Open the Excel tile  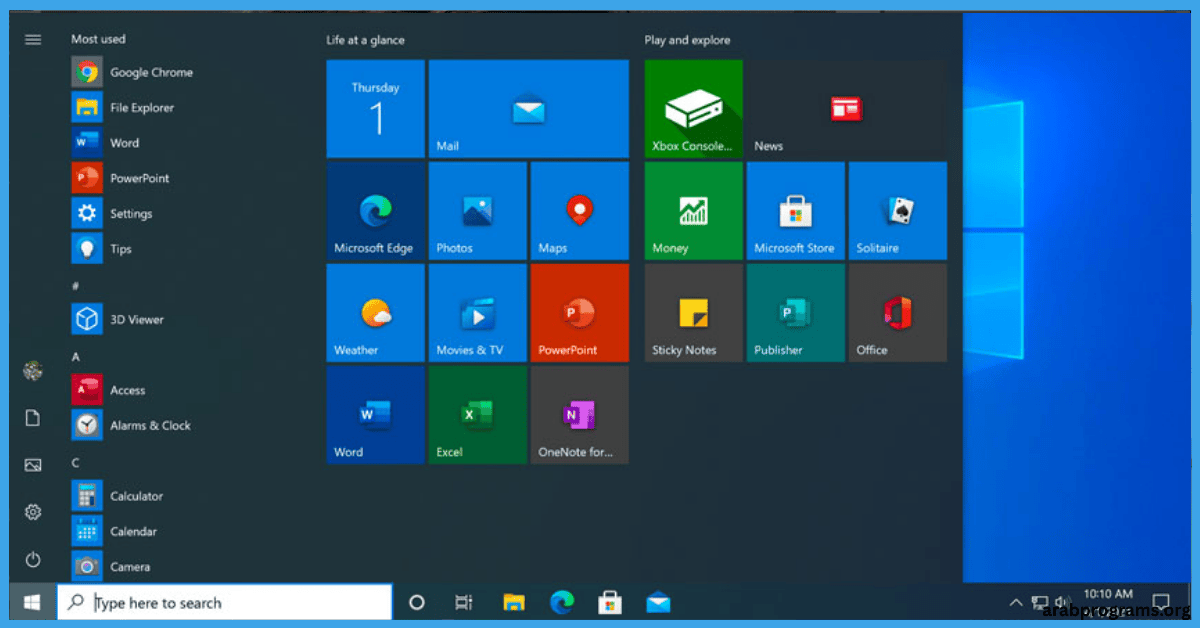[x=477, y=415]
